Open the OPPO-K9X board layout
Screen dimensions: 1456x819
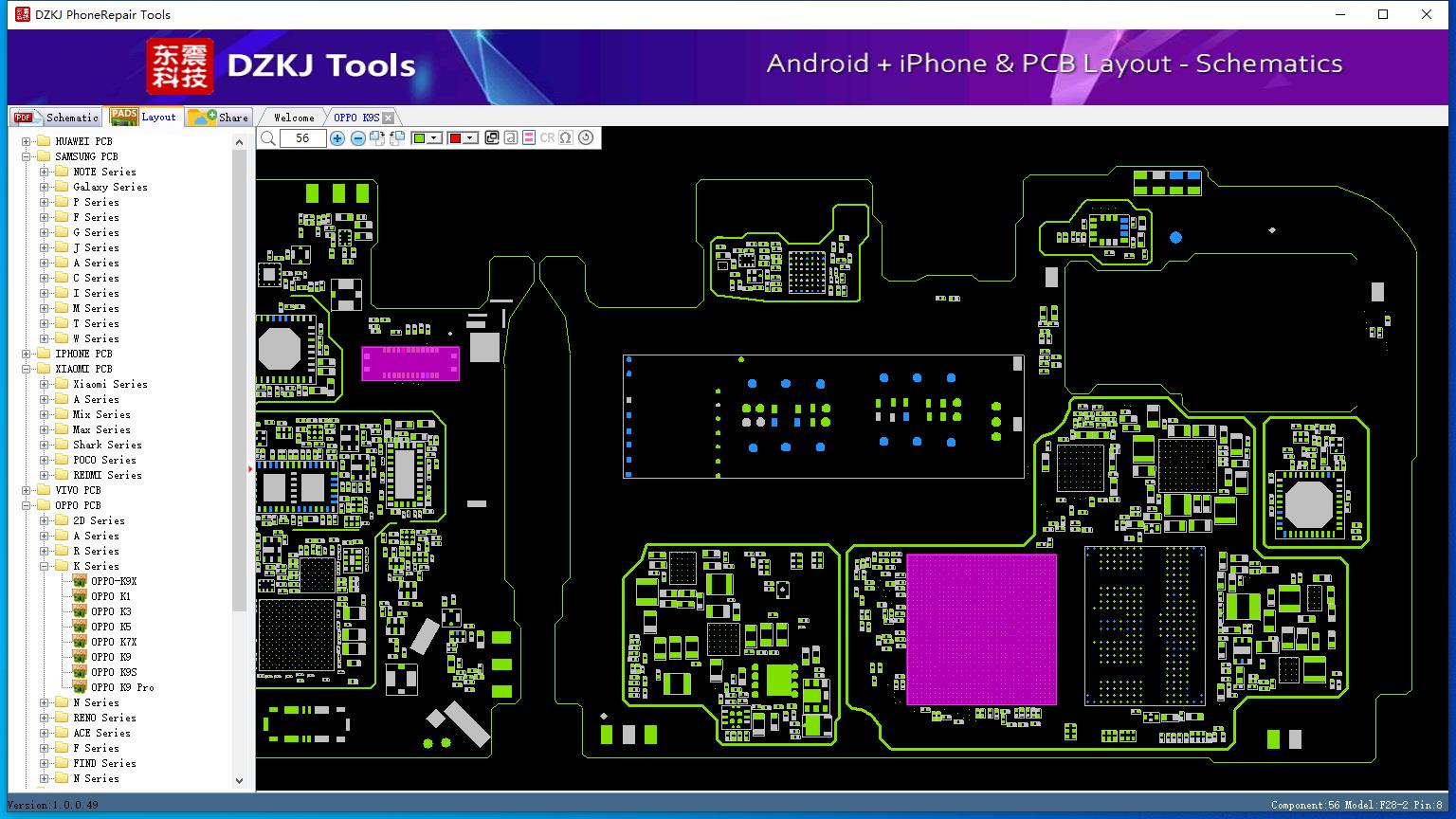tap(114, 581)
